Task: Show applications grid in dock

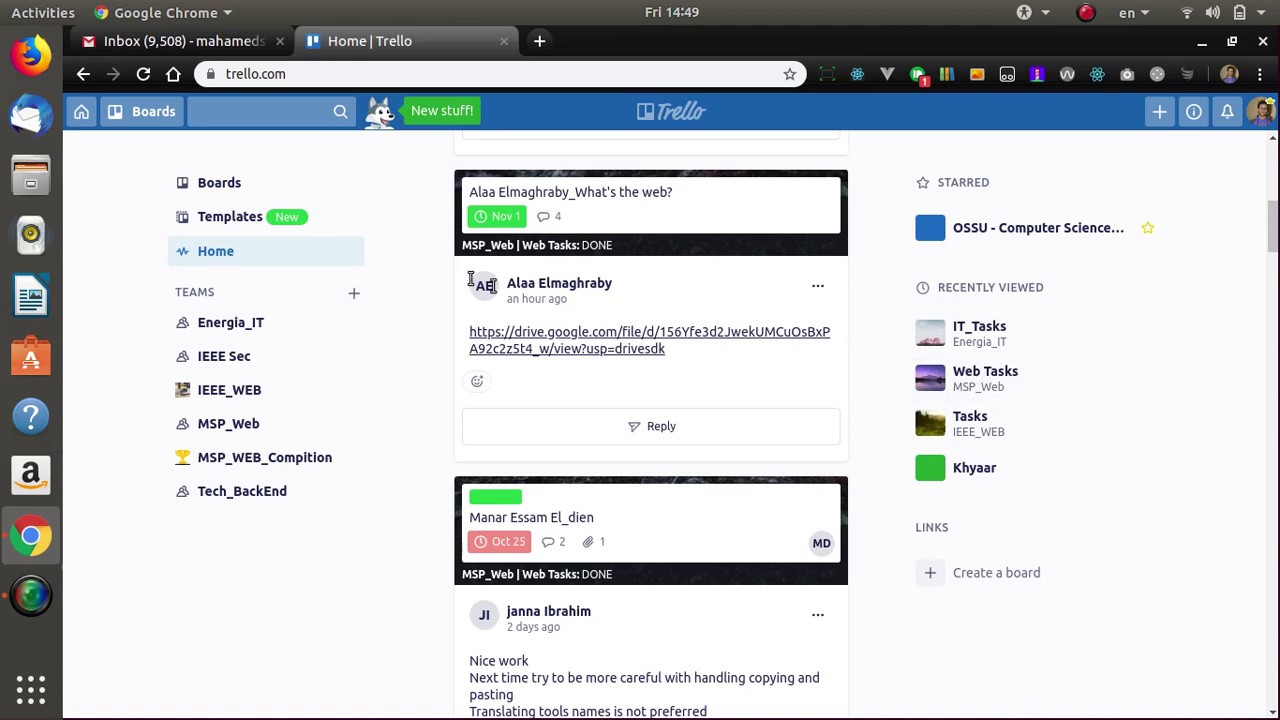Action: 31,689
